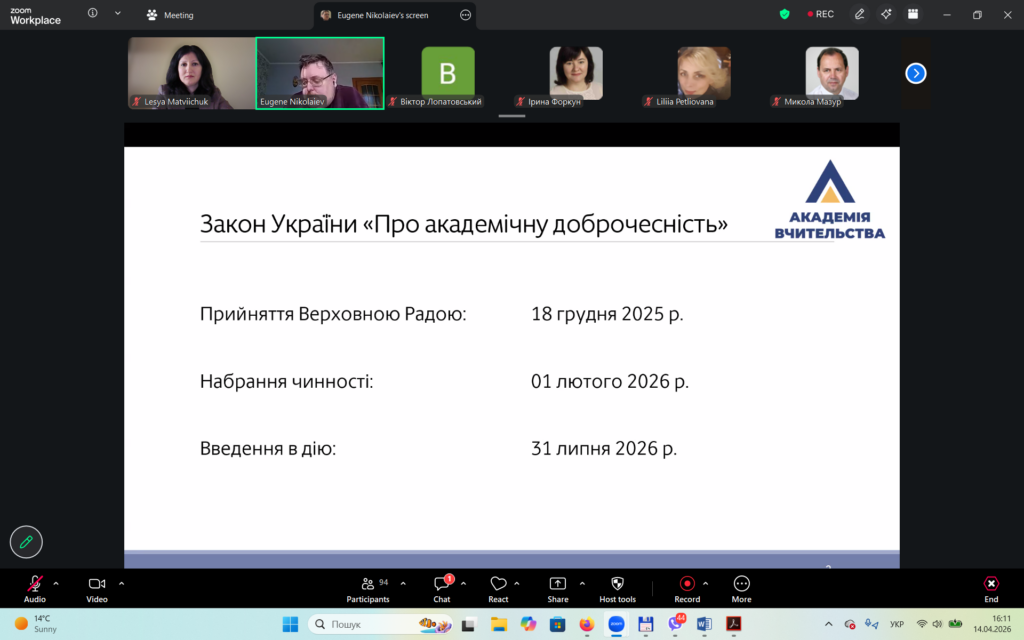The image size is (1024, 640).
Task: Unmute the microphone via Audio button
Action: tap(35, 584)
